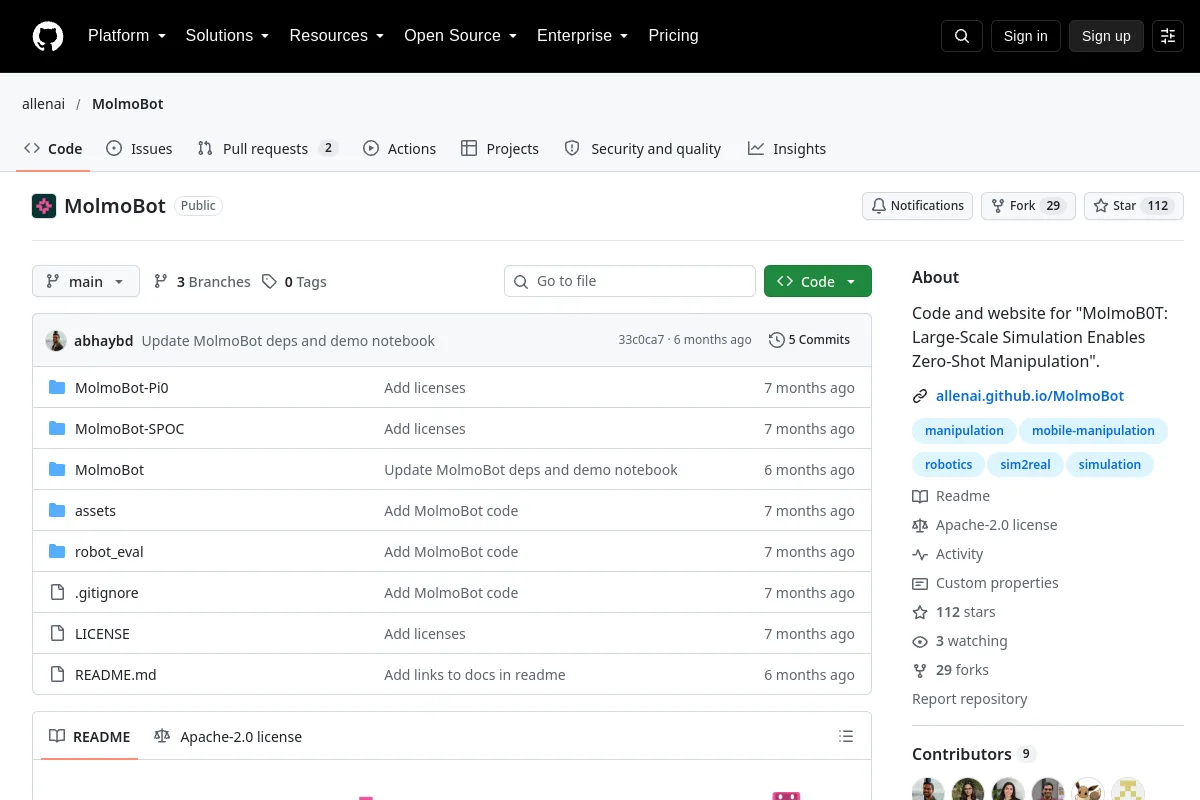Open the Pricing page

[x=673, y=36]
